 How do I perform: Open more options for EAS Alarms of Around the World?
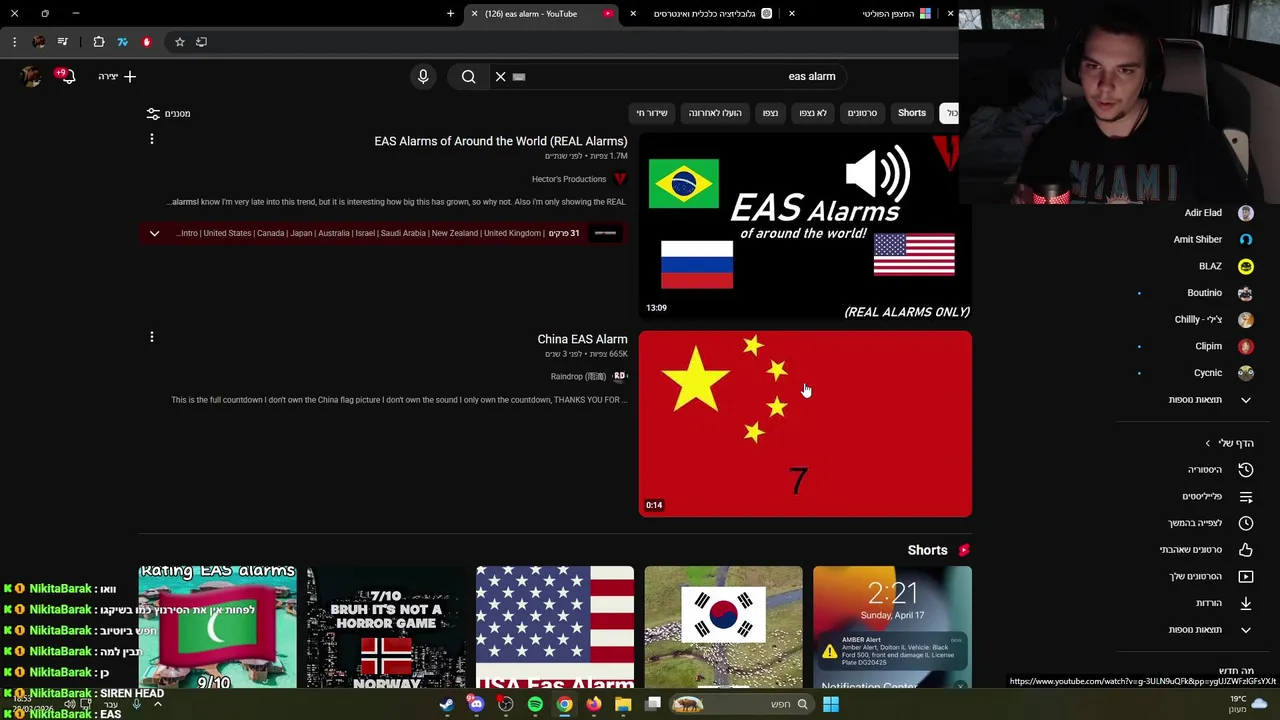[x=152, y=139]
